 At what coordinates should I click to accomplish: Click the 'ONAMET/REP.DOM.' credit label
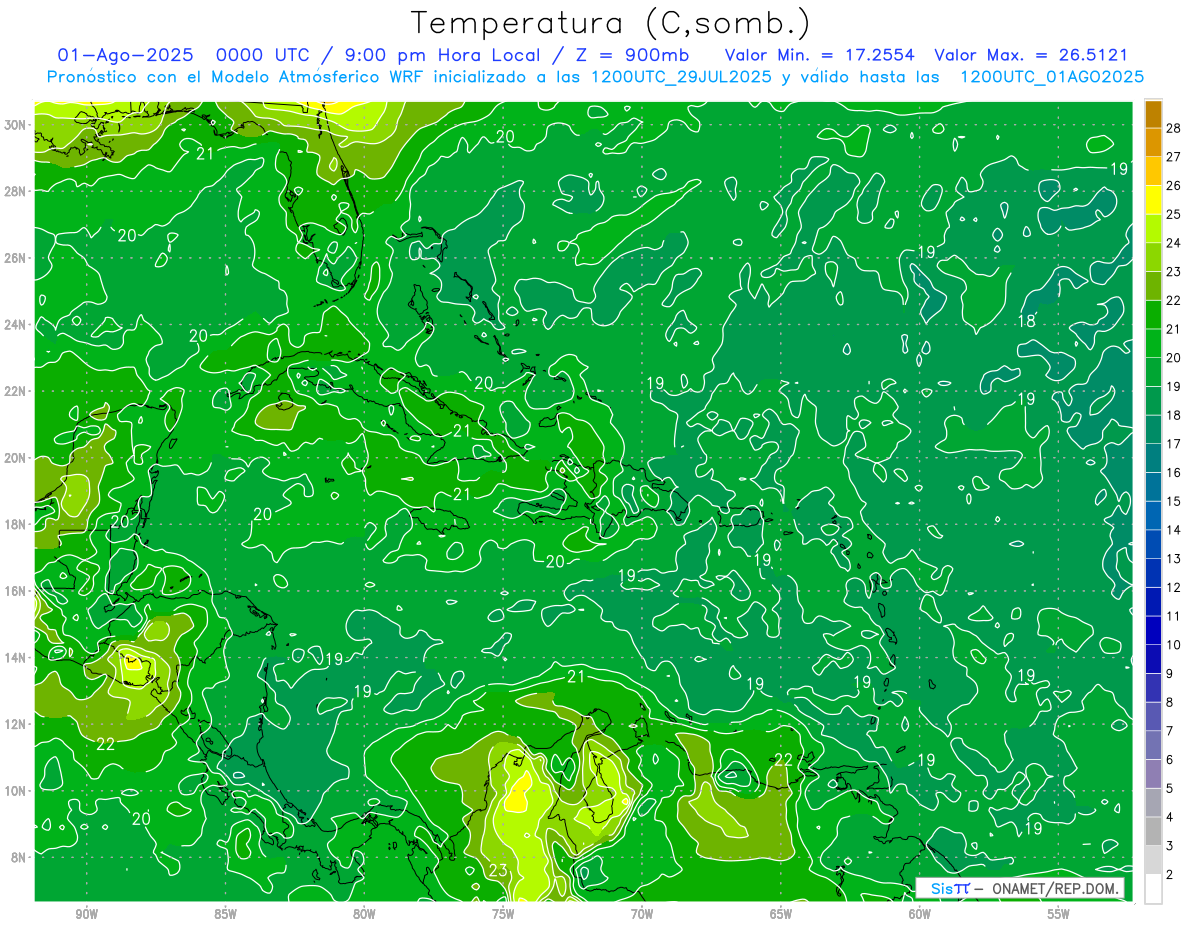[x=1054, y=888]
